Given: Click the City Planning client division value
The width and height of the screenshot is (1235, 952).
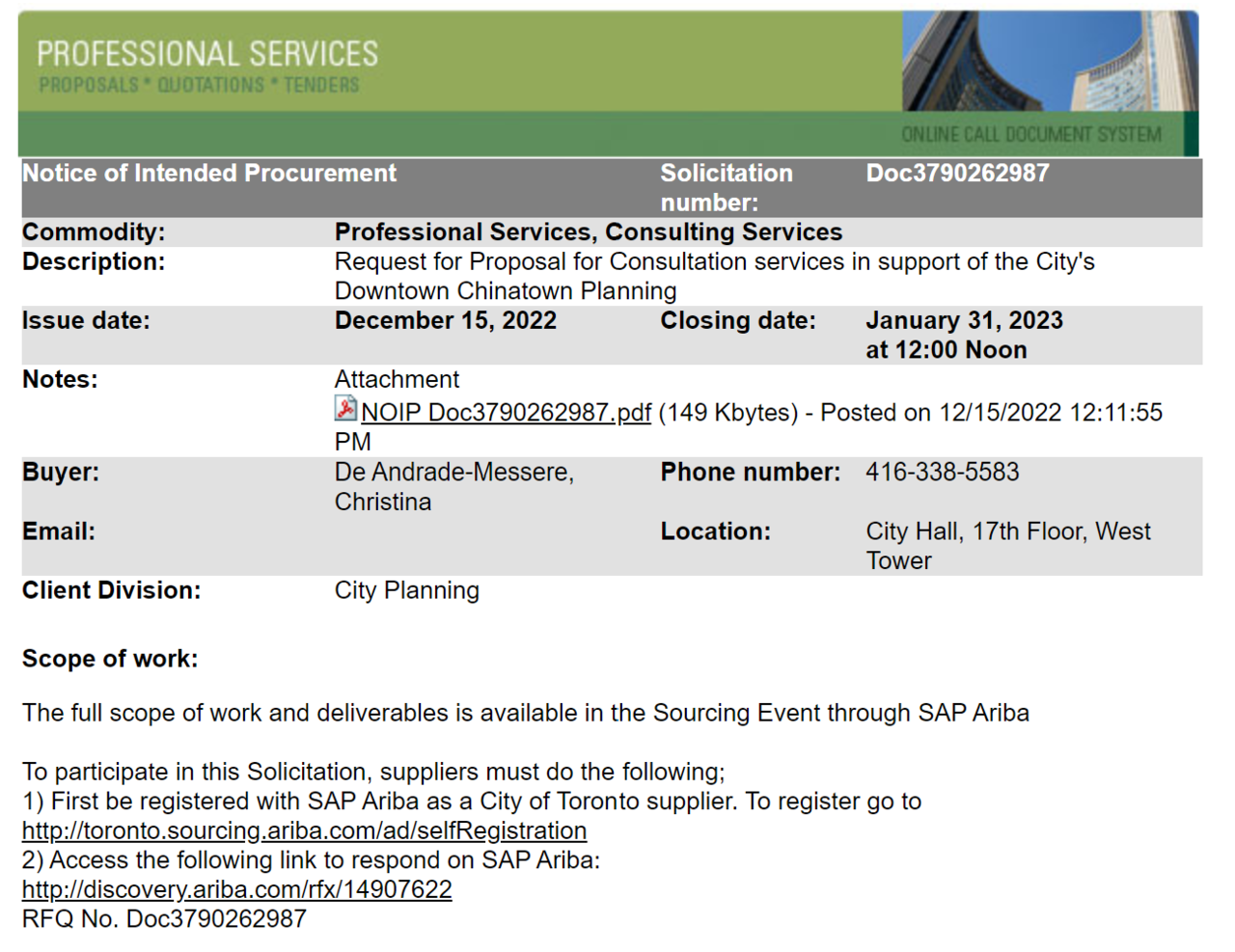Looking at the screenshot, I should pyautogui.click(x=406, y=590).
